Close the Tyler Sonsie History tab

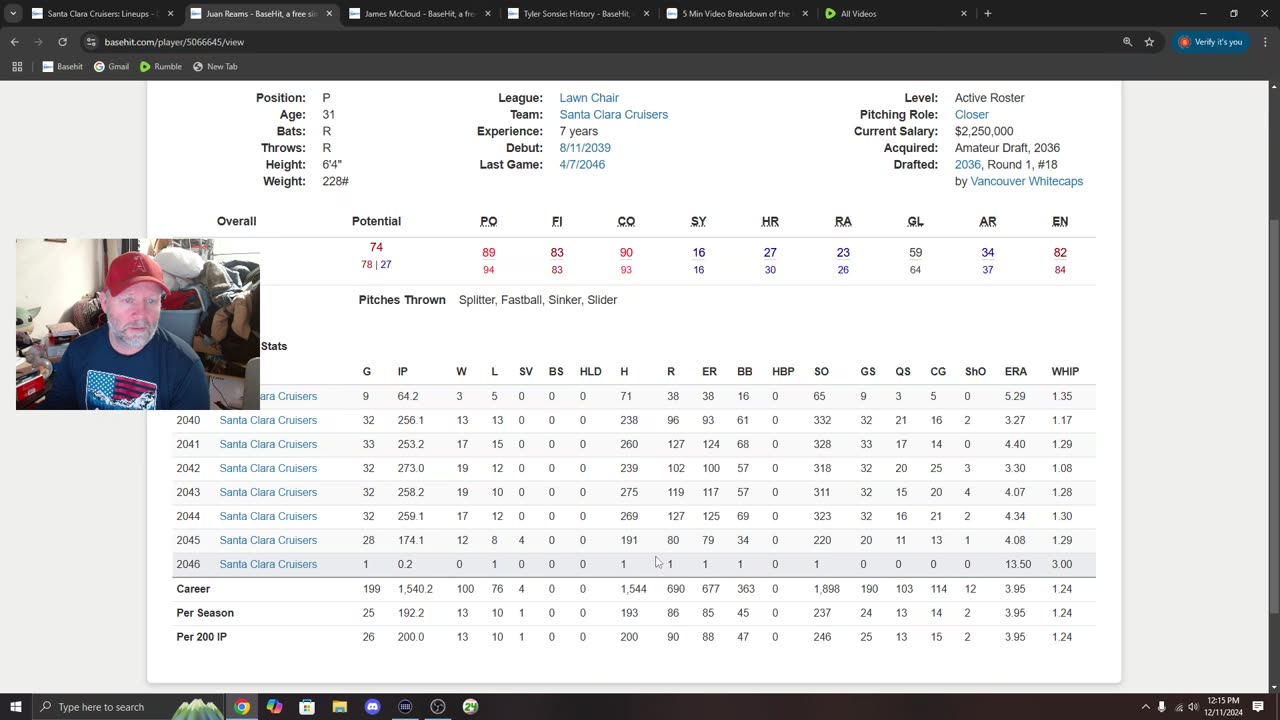[x=647, y=14]
